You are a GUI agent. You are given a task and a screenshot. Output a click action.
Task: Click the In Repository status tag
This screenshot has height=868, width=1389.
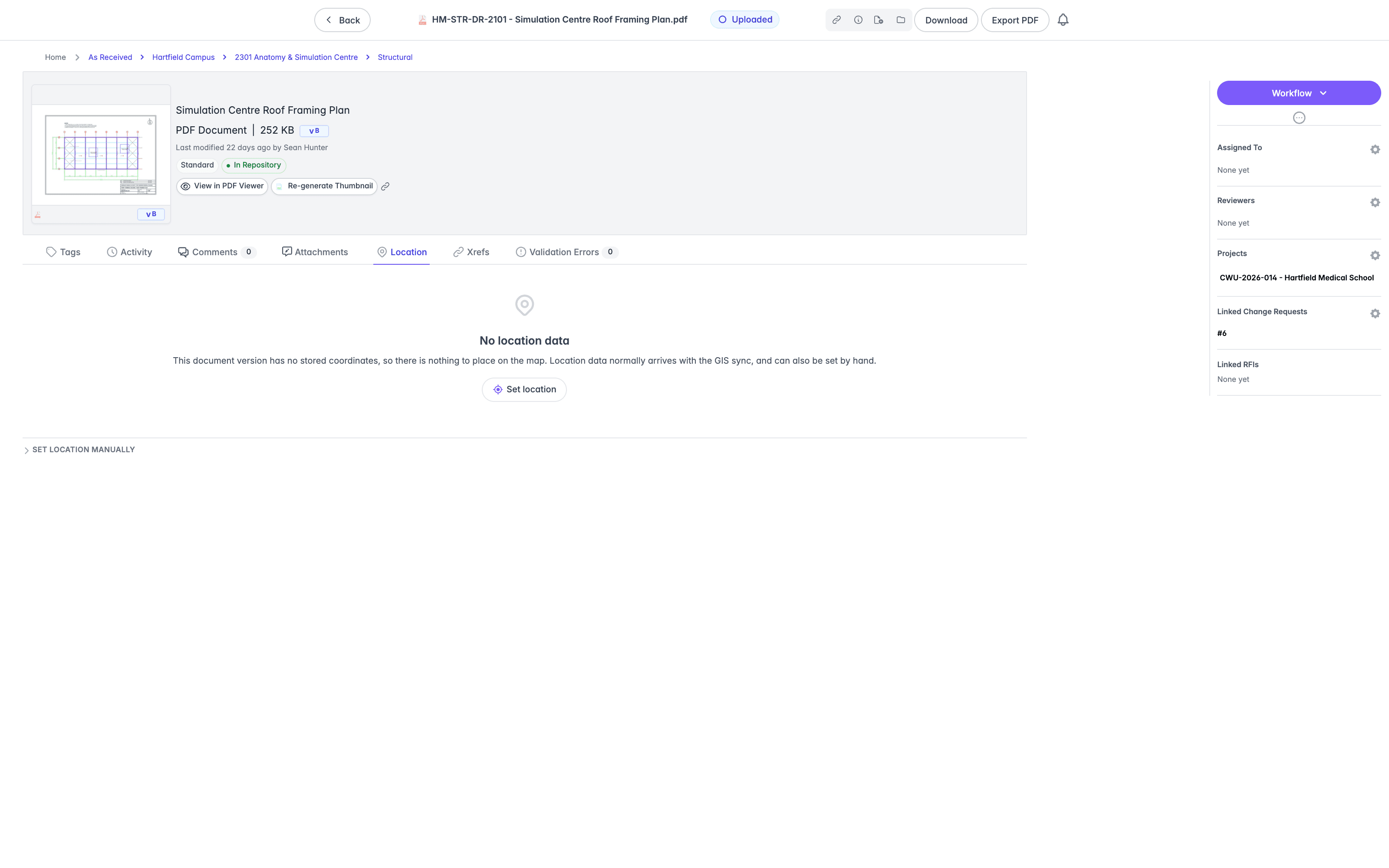[x=253, y=165]
